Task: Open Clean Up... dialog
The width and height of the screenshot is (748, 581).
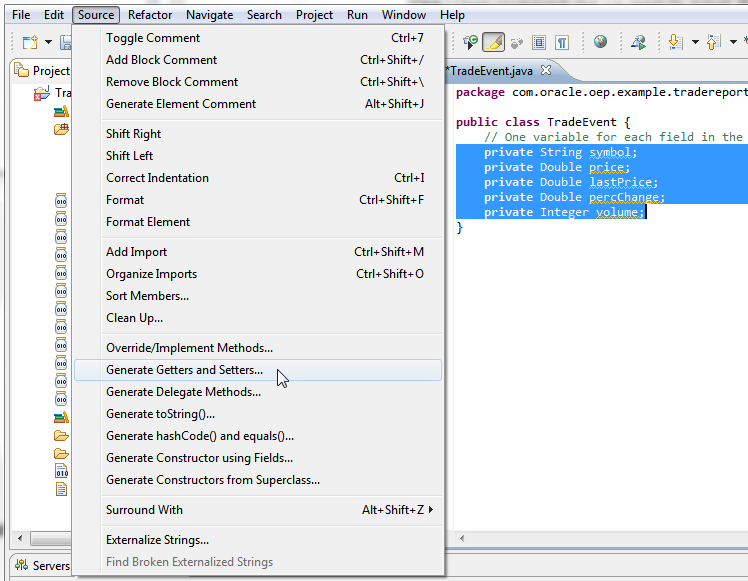Action: (x=258, y=318)
